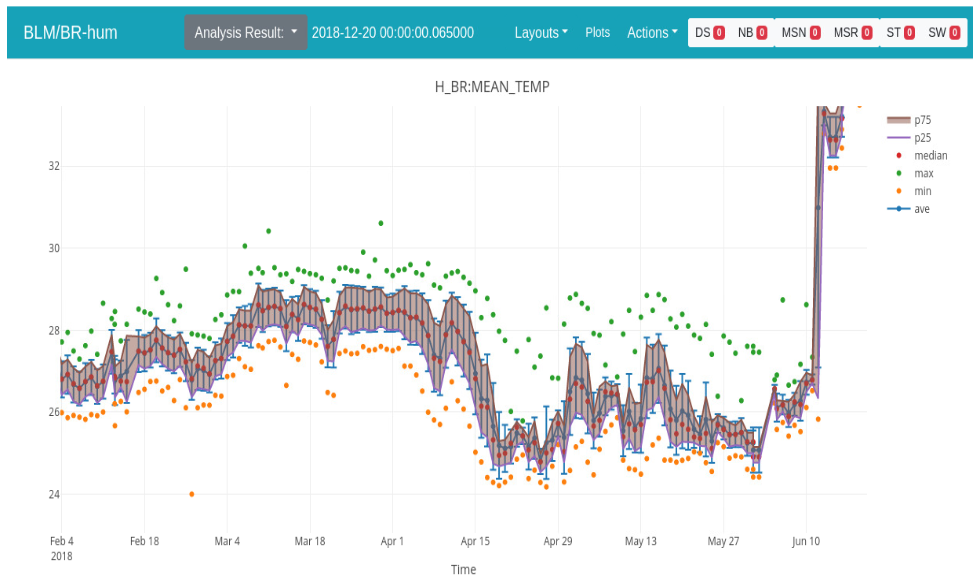
Task: Expand the Layouts menu
Action: point(541,32)
